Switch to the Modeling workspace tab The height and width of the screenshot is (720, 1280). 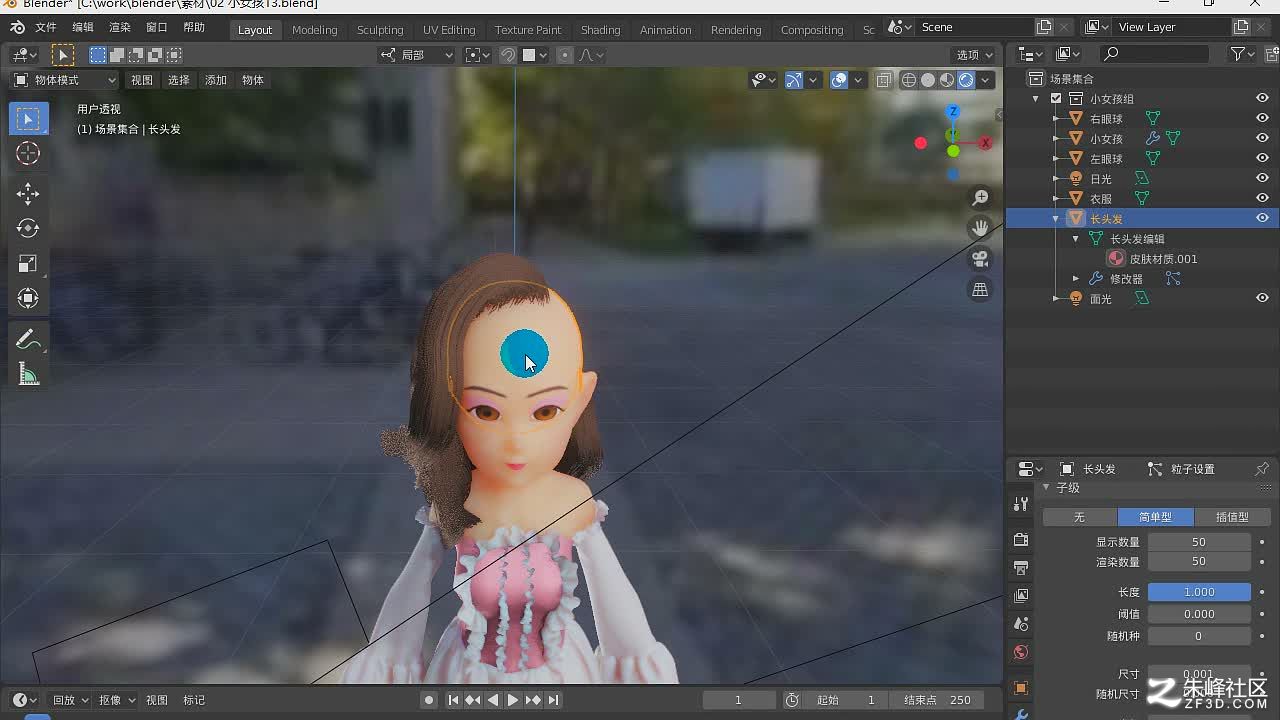point(315,30)
